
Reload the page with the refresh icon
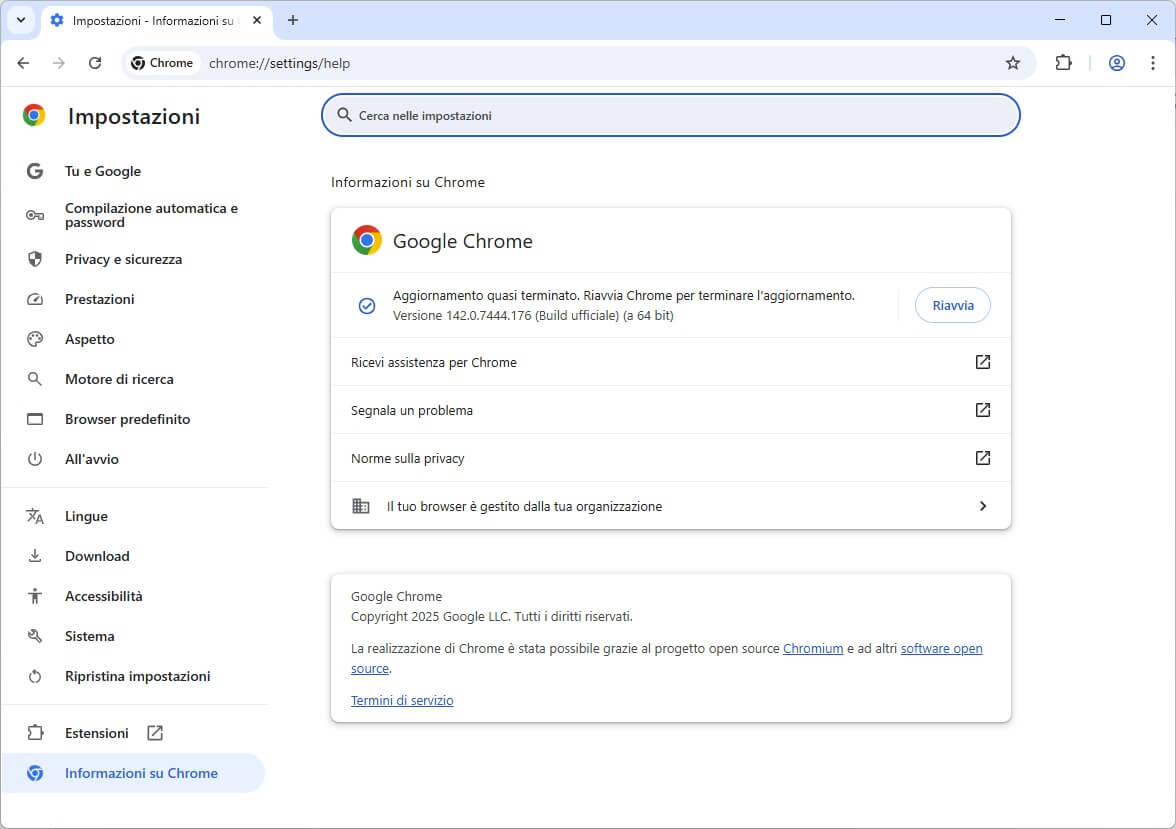95,63
